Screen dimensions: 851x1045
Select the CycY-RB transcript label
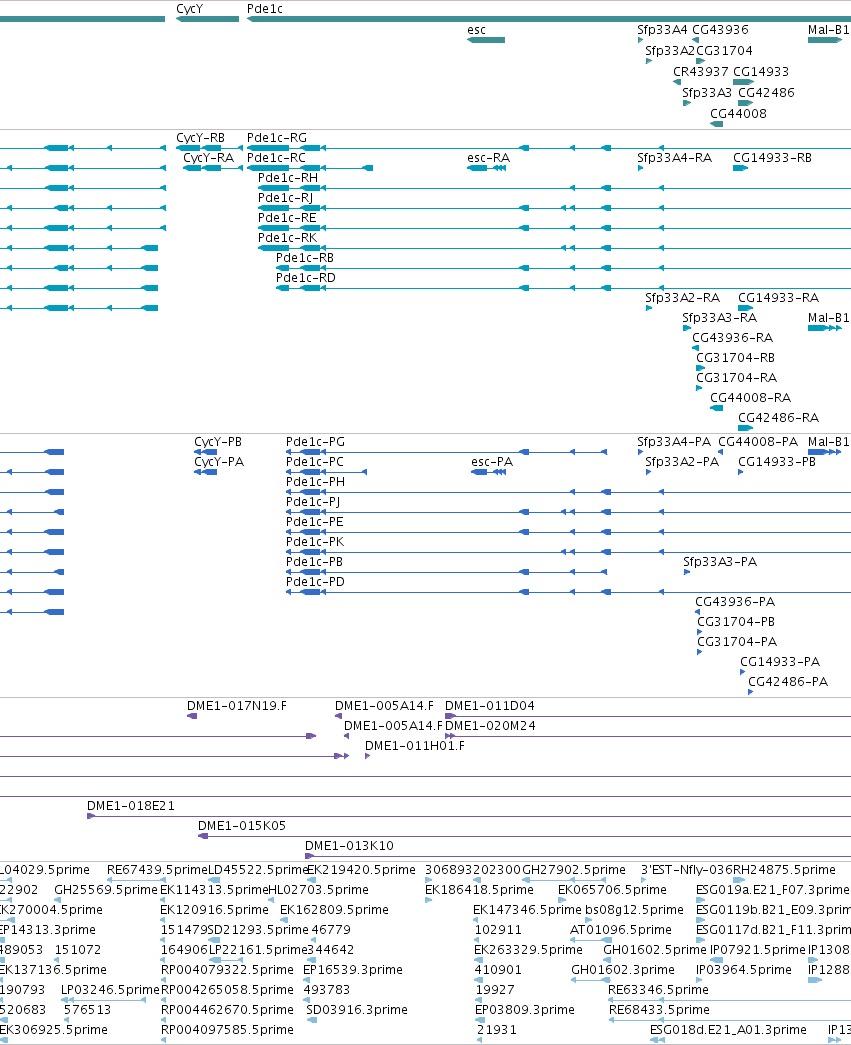point(201,137)
